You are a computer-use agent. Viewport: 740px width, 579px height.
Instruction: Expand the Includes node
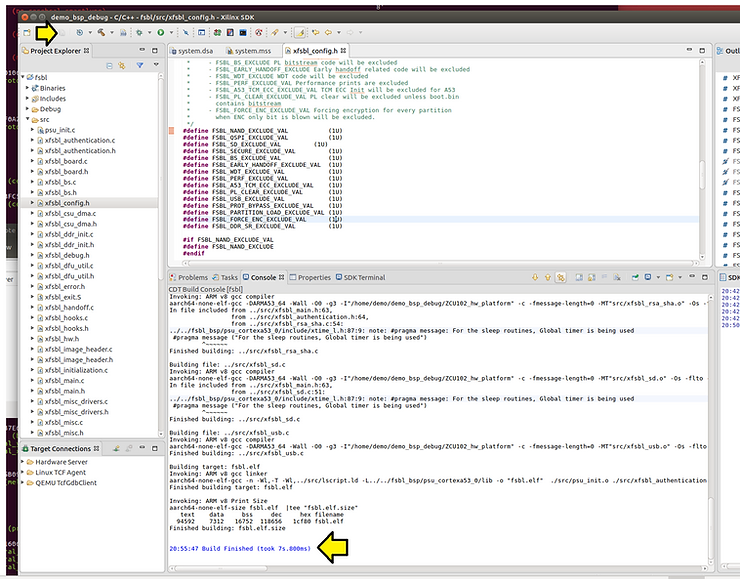pyautogui.click(x=27, y=98)
